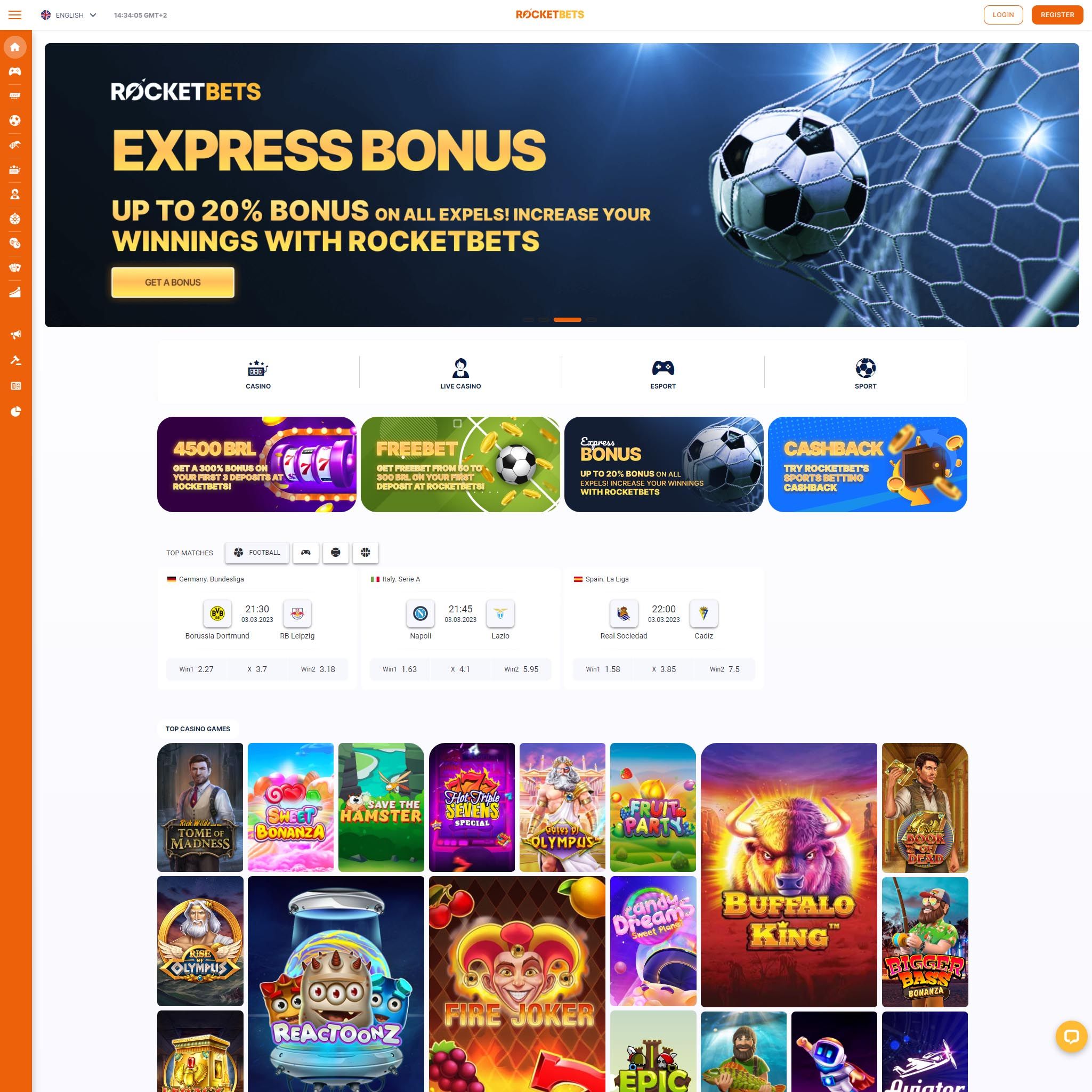Go to Live Casino category

(460, 374)
